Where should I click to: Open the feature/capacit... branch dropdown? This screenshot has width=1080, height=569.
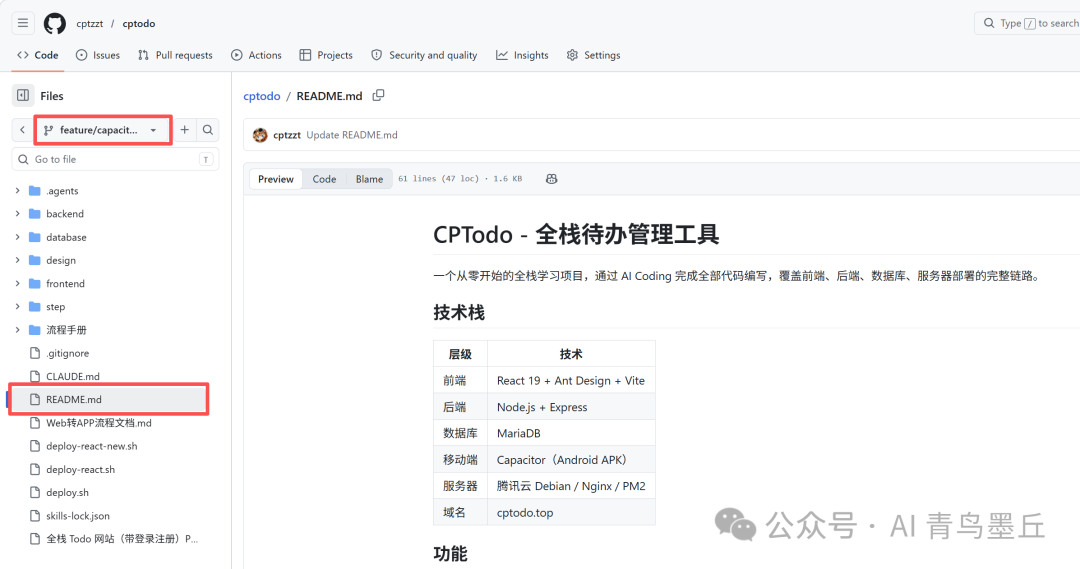tap(103, 130)
